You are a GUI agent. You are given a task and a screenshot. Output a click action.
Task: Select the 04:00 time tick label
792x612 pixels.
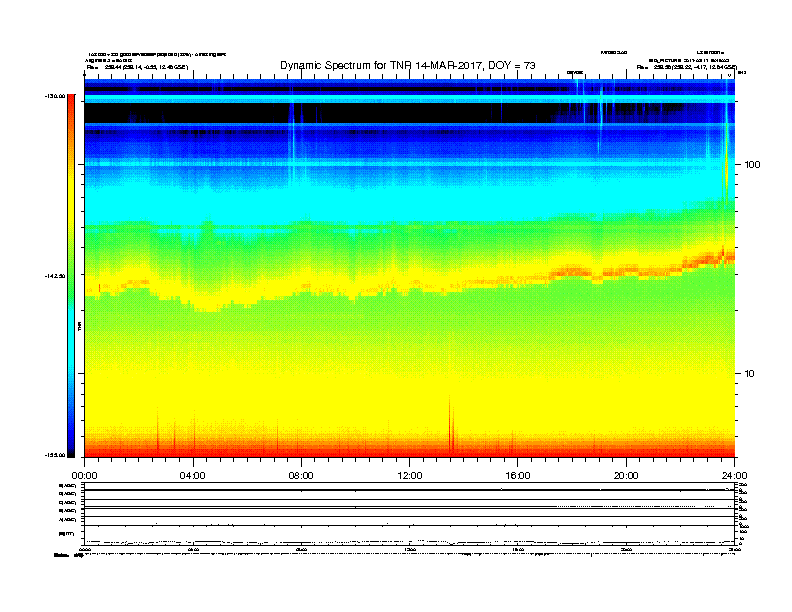click(x=192, y=475)
